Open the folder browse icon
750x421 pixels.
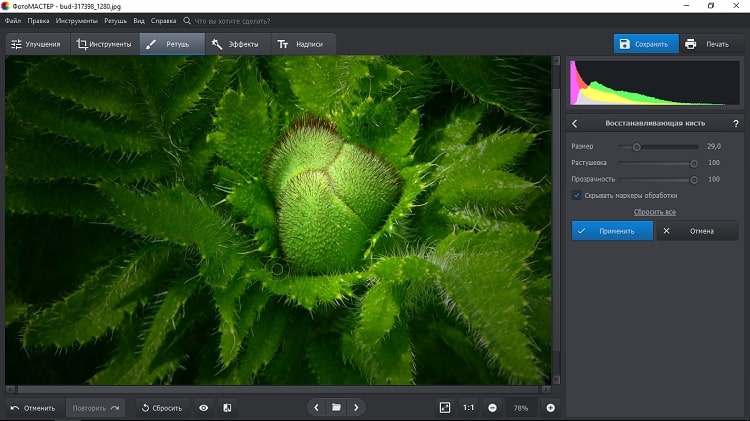click(x=336, y=408)
